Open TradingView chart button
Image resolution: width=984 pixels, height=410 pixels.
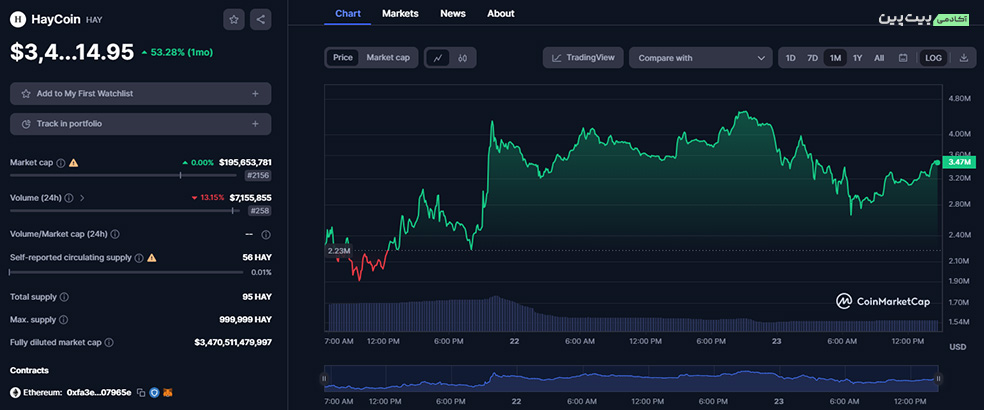click(583, 58)
